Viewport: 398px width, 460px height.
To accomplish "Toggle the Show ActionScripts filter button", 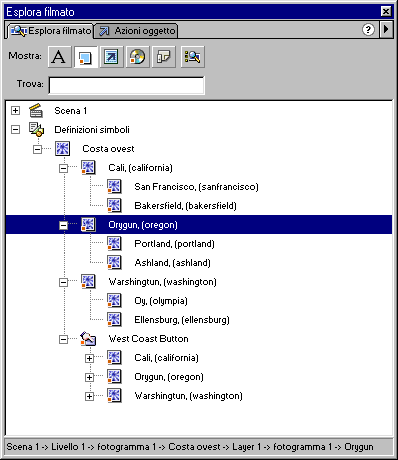I will pos(111,57).
